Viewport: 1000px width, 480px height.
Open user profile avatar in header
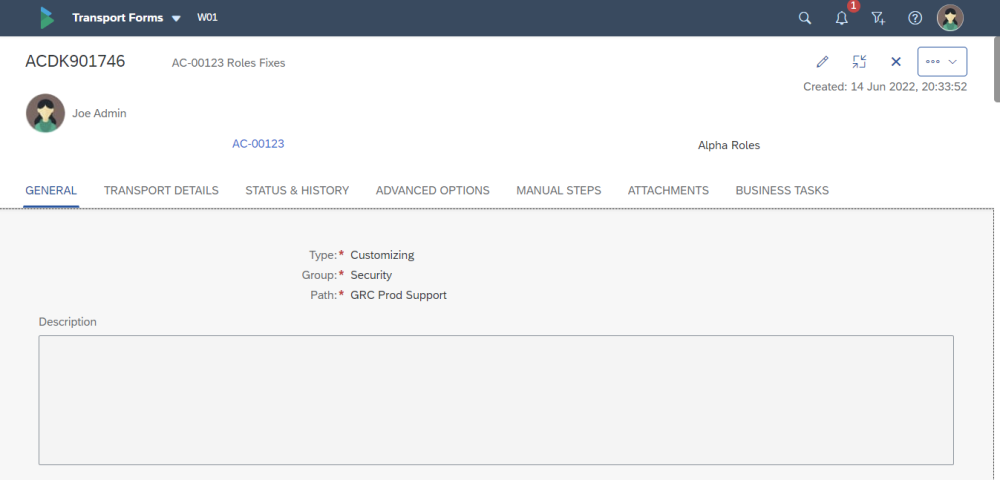(x=950, y=18)
